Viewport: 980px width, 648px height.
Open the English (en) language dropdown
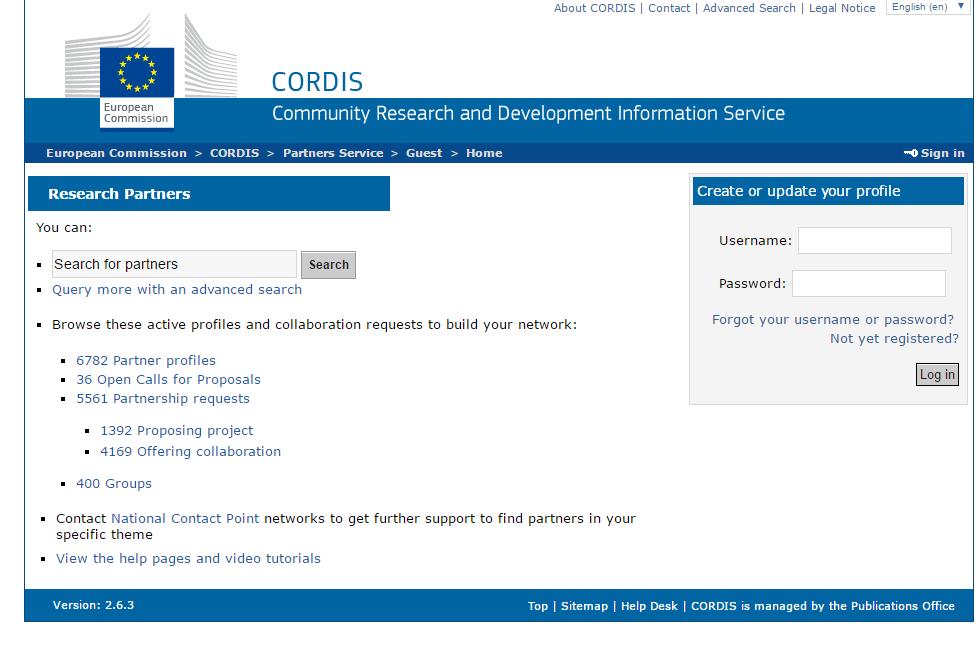(928, 7)
